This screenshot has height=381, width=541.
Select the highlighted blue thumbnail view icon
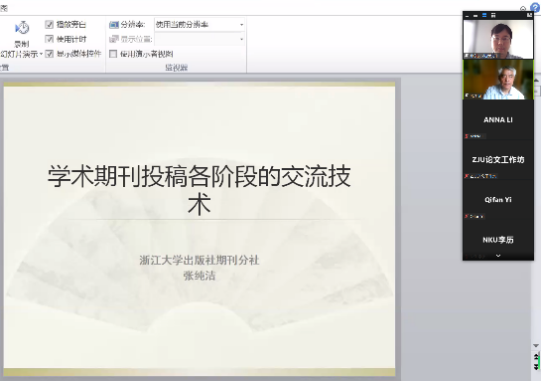pos(484,16)
